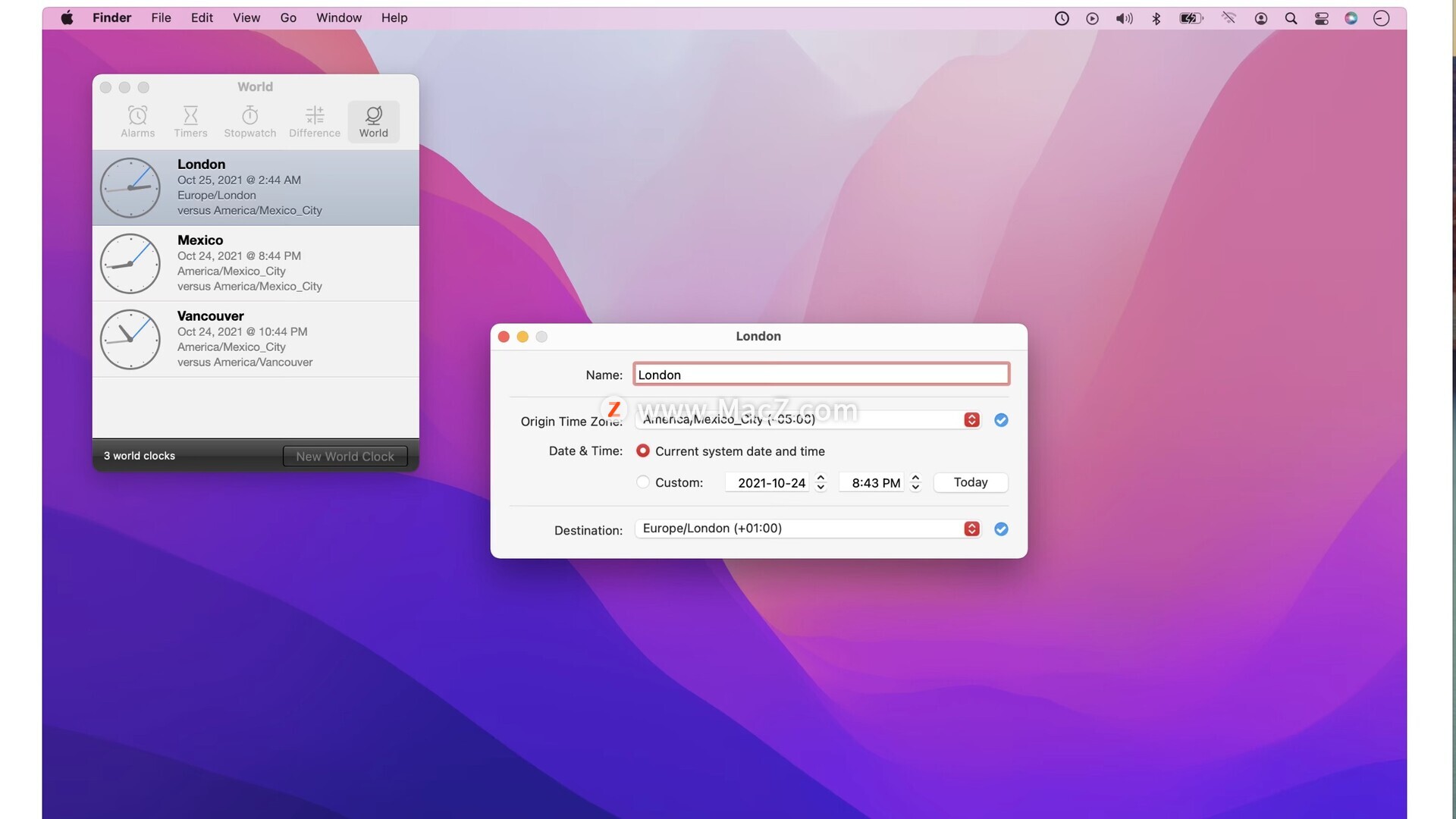Open the Help menu
Image resolution: width=1456 pixels, height=819 pixels.
(394, 18)
